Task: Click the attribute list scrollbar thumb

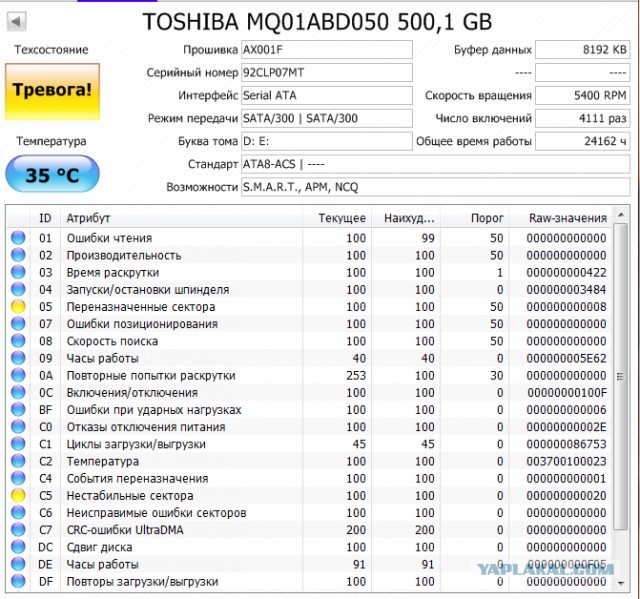Action: tap(621, 376)
